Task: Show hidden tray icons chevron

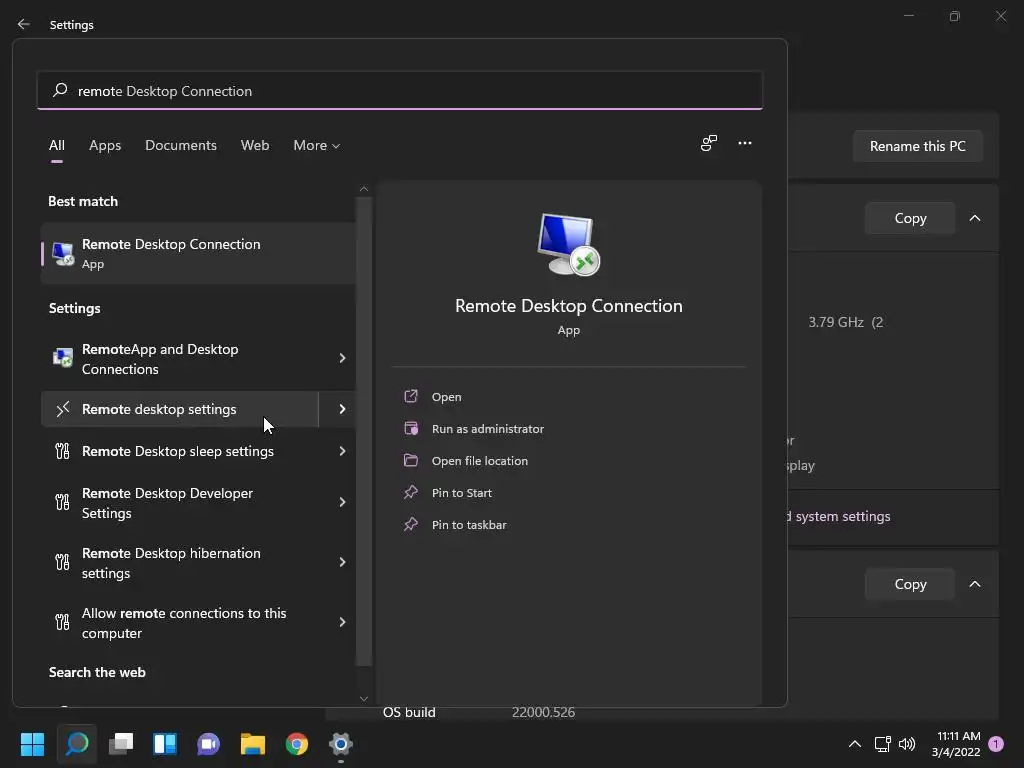Action: [854, 744]
